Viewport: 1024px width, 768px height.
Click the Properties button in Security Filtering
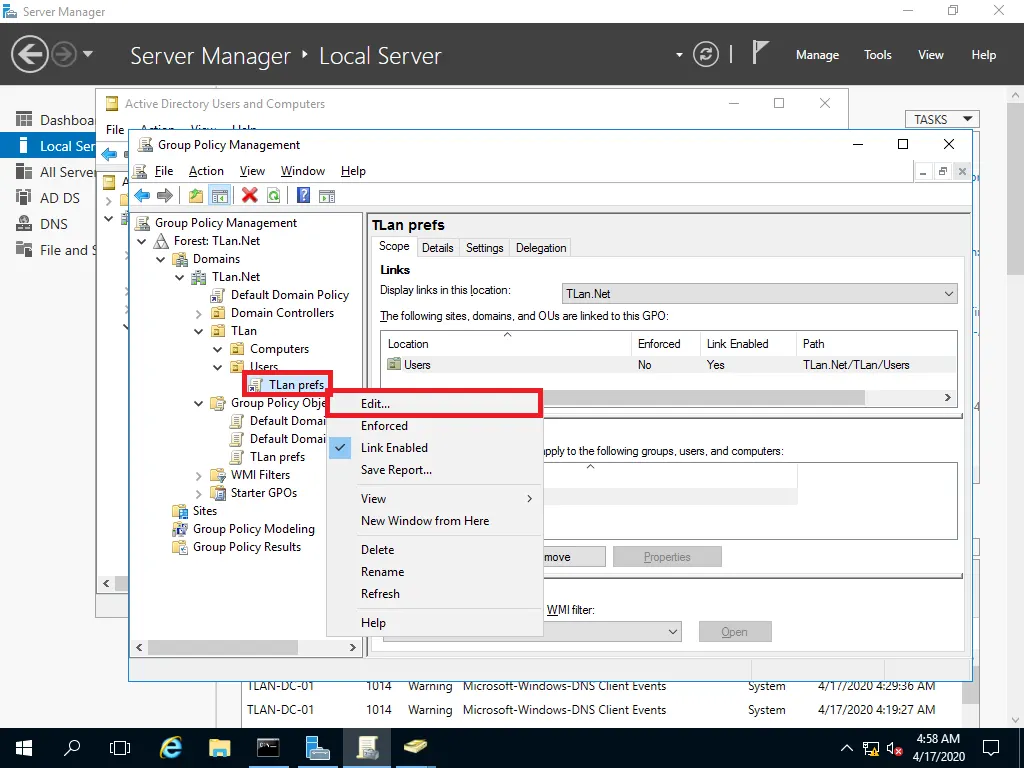point(667,557)
